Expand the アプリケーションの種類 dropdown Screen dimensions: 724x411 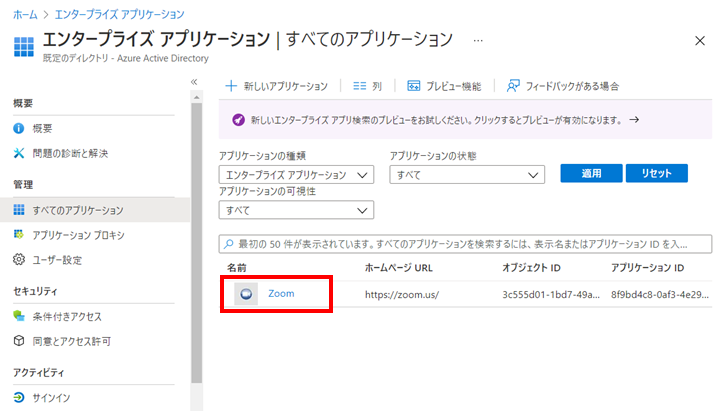(296, 175)
